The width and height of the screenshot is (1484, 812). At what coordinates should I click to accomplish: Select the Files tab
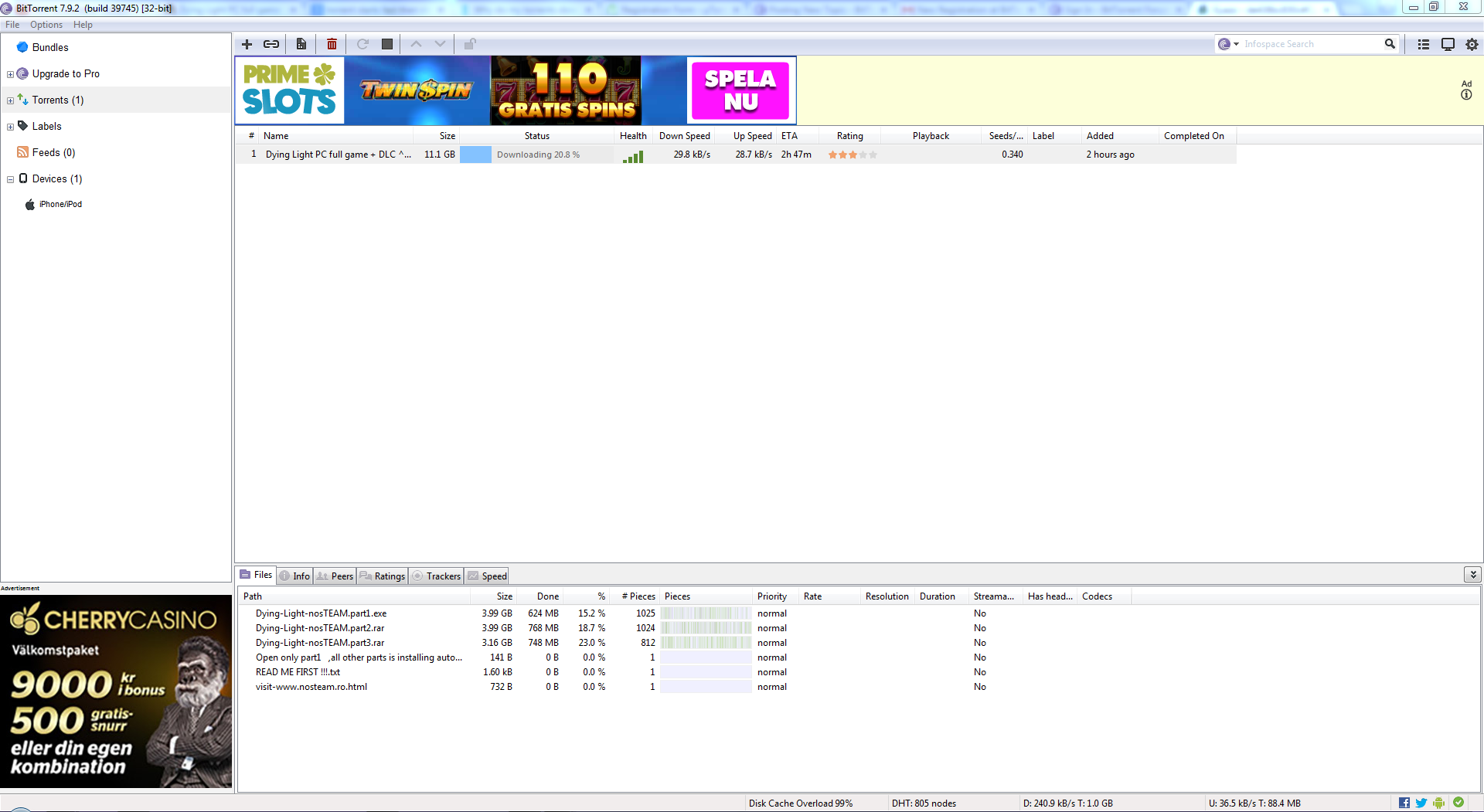click(x=256, y=575)
